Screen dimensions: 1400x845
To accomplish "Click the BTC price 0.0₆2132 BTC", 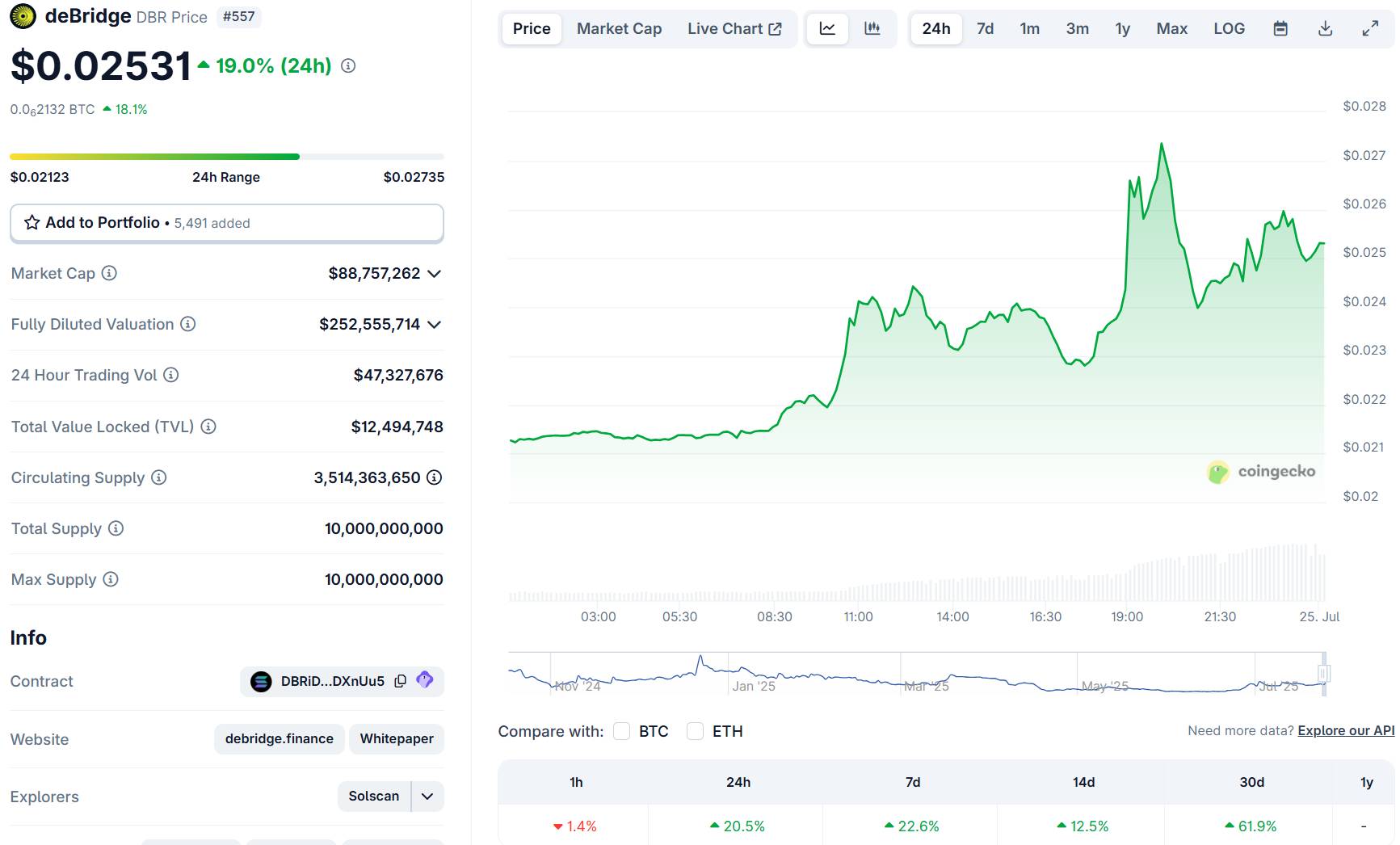I will [53, 110].
